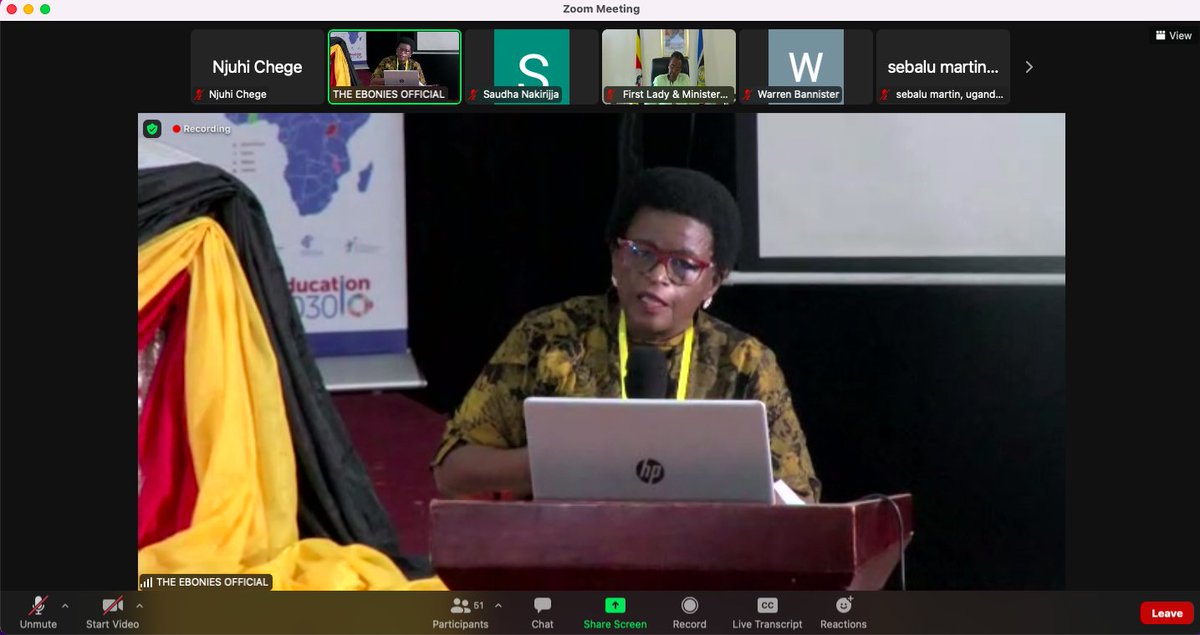Click the muted mic icon on Njuhi Chege tile
The width and height of the screenshot is (1200, 635).
pos(200,95)
